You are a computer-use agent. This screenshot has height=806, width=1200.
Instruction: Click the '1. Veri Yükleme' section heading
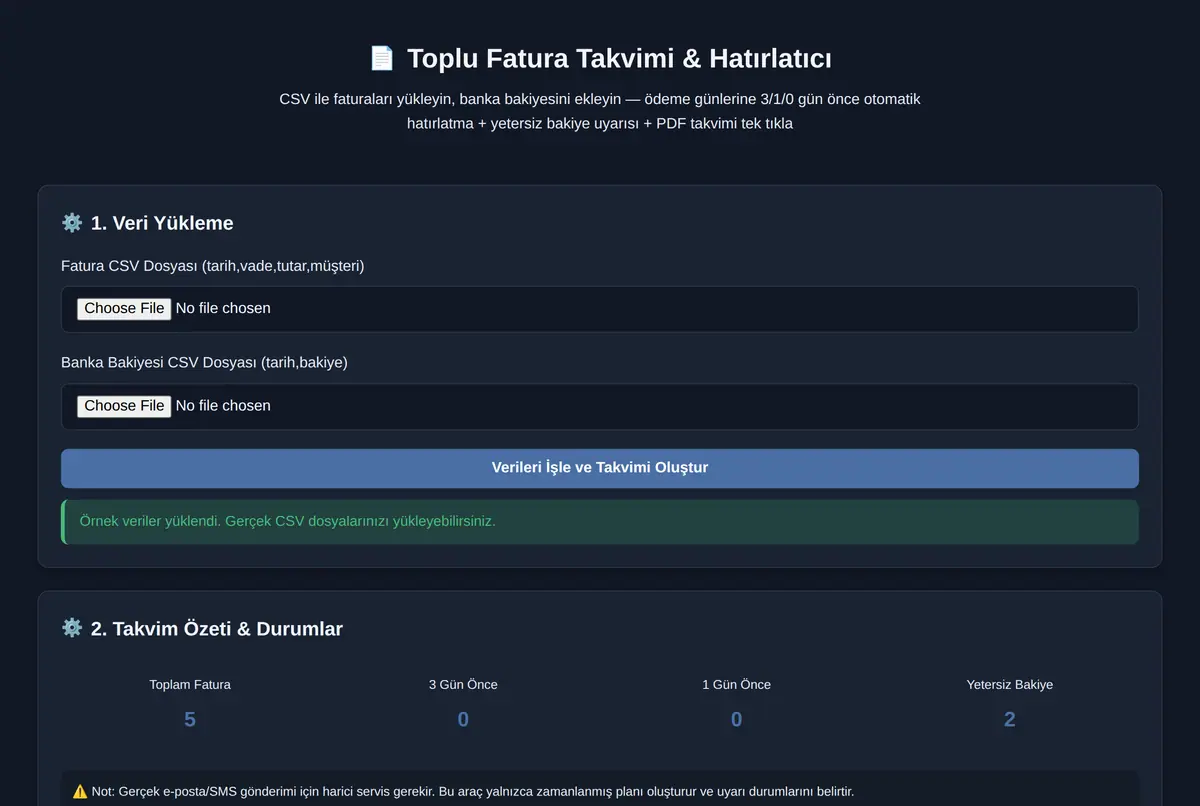tap(162, 223)
